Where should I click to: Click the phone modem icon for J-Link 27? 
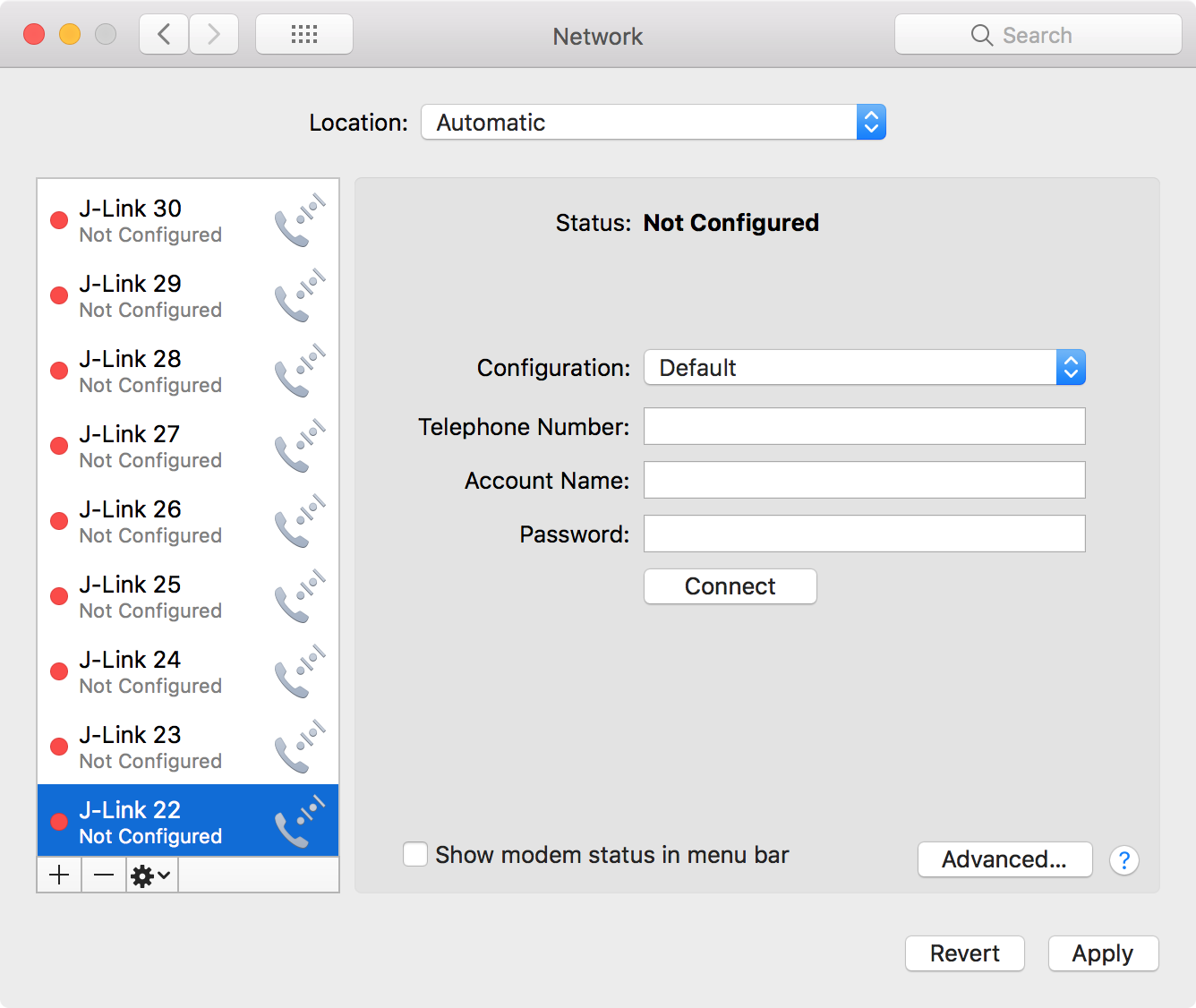(x=300, y=446)
